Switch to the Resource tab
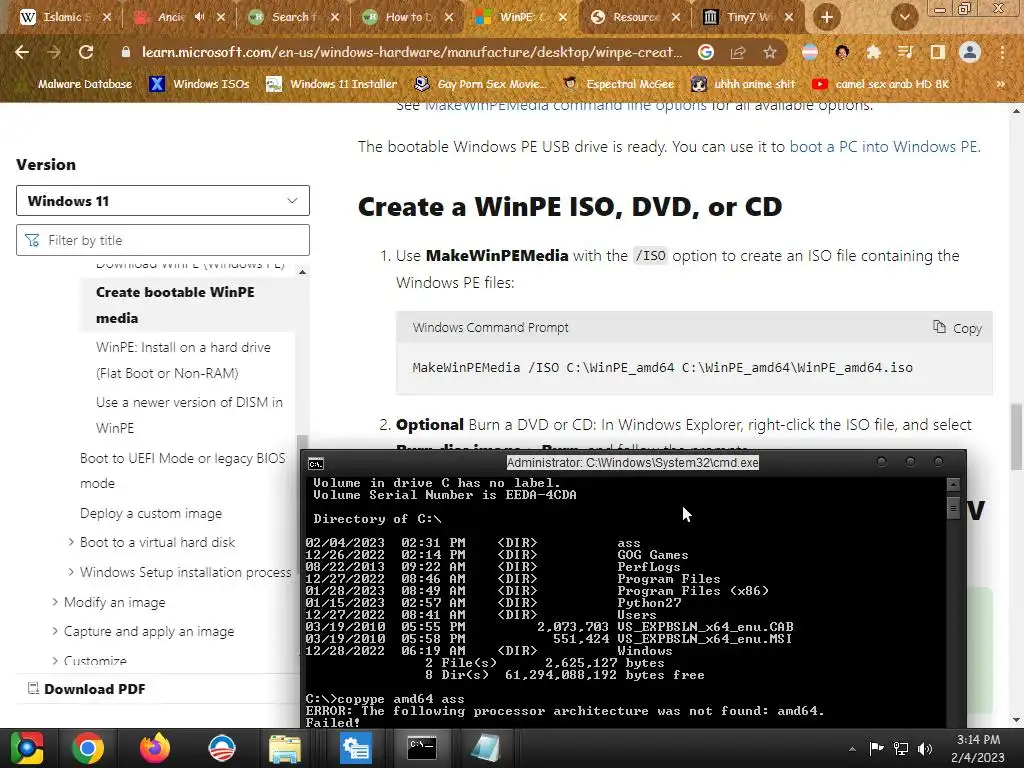The image size is (1024, 768). 635,17
